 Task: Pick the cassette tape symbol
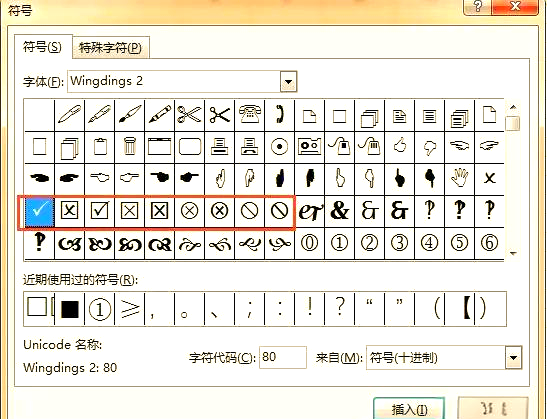[x=309, y=147]
